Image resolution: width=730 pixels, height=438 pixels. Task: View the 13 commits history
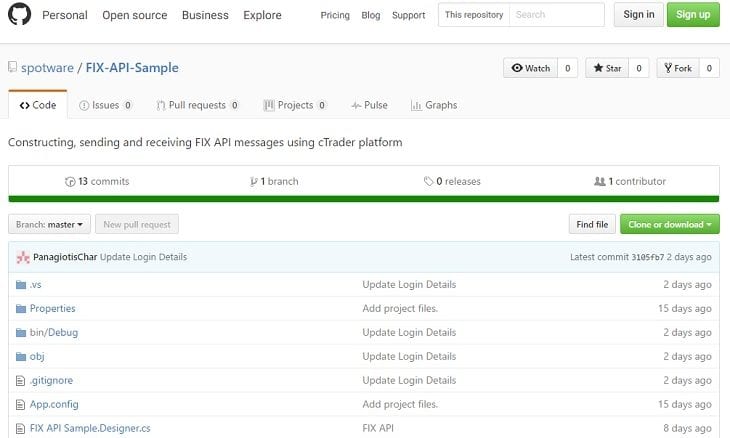point(97,182)
